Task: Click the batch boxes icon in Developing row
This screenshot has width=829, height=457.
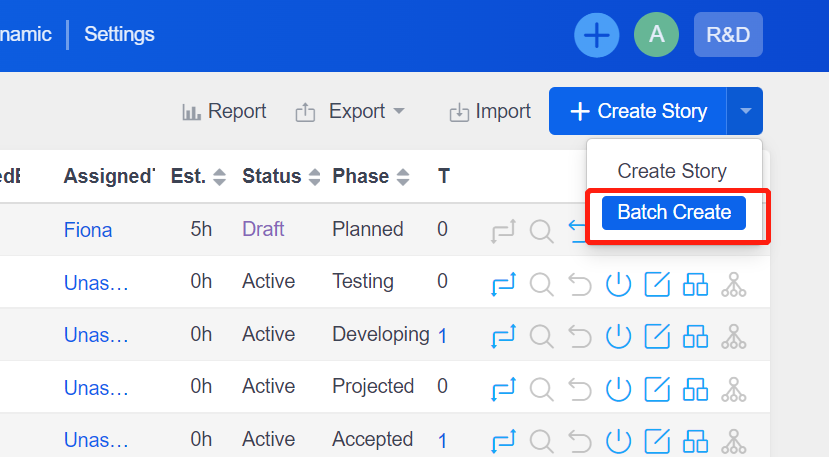Action: (695, 336)
